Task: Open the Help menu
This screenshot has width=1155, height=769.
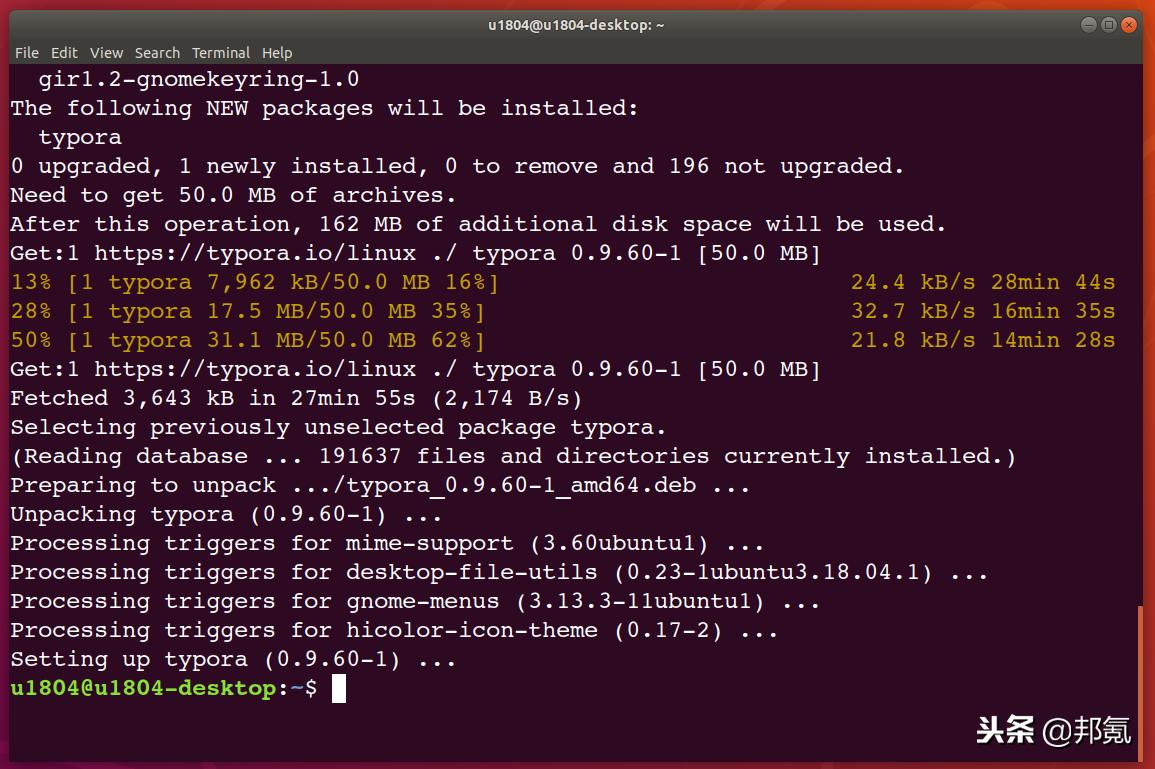Action: (277, 53)
